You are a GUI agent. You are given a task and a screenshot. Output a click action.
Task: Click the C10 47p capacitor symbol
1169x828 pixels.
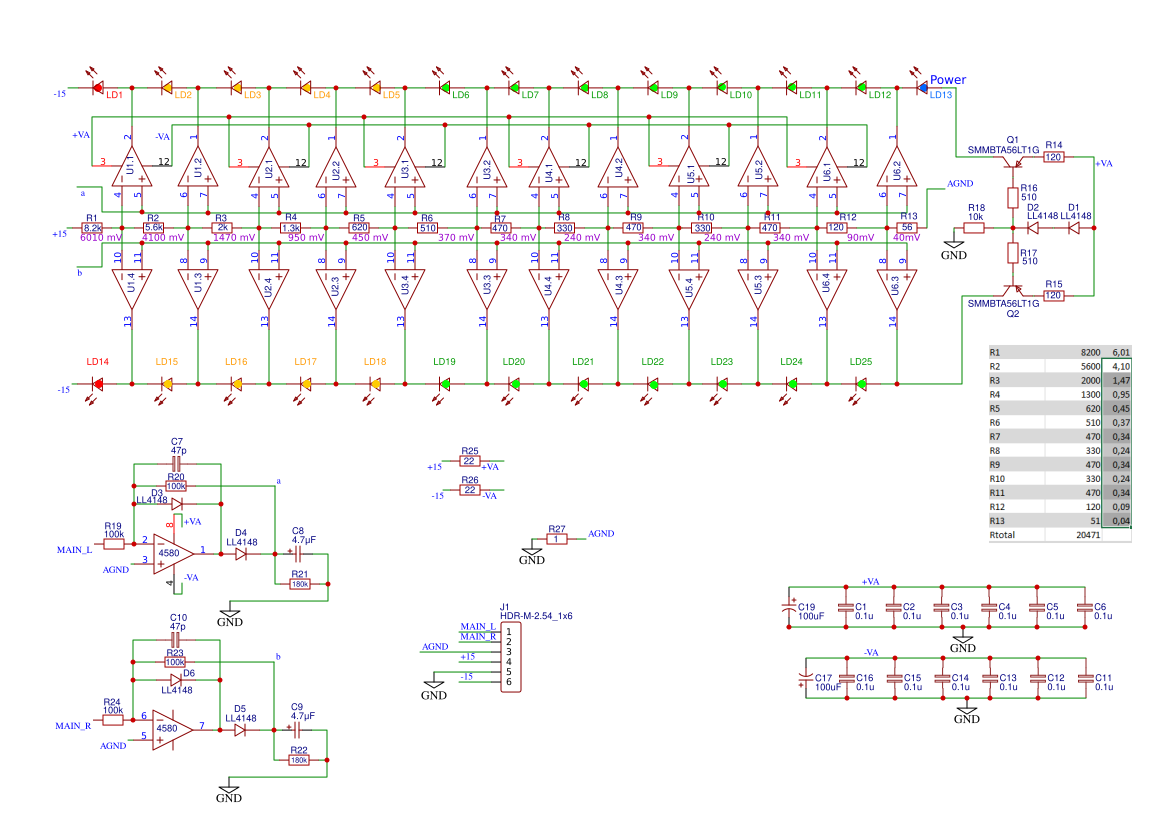176,640
